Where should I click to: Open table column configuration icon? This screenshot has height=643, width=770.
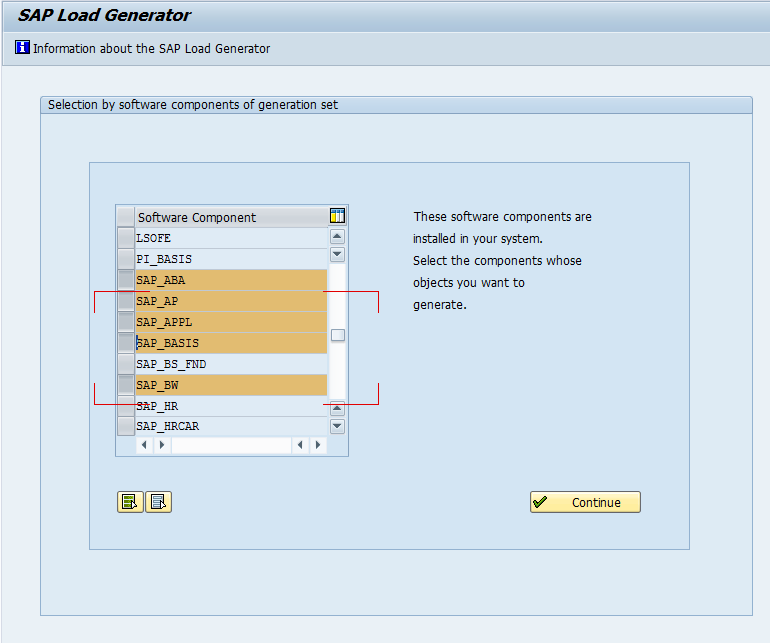tap(337, 216)
